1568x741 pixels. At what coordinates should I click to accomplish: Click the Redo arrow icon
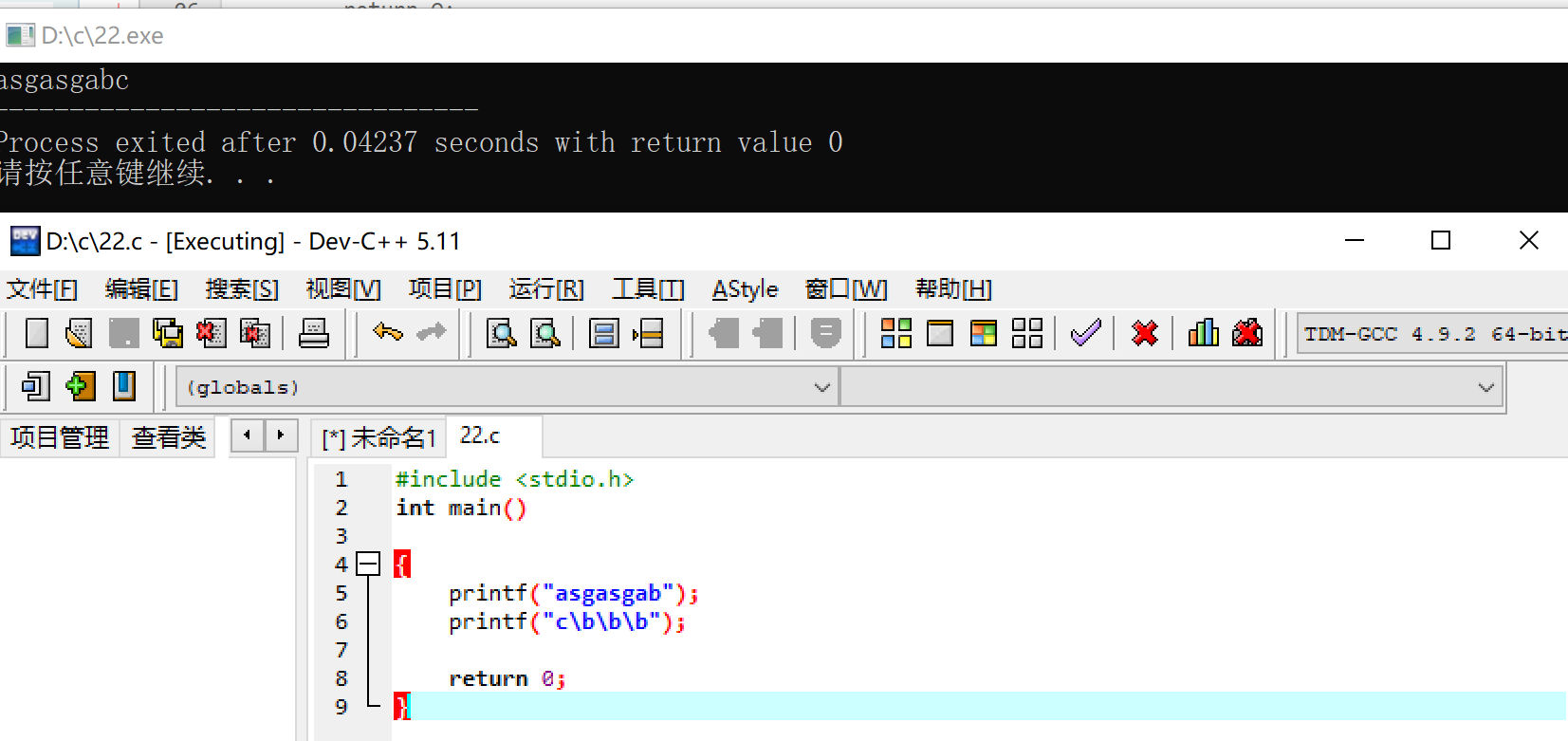pyautogui.click(x=432, y=332)
